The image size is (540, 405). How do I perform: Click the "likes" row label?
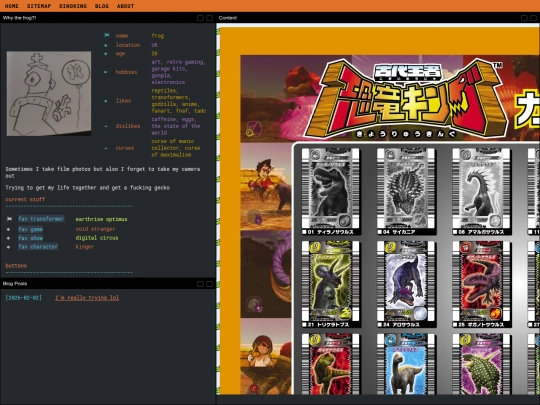coord(123,101)
